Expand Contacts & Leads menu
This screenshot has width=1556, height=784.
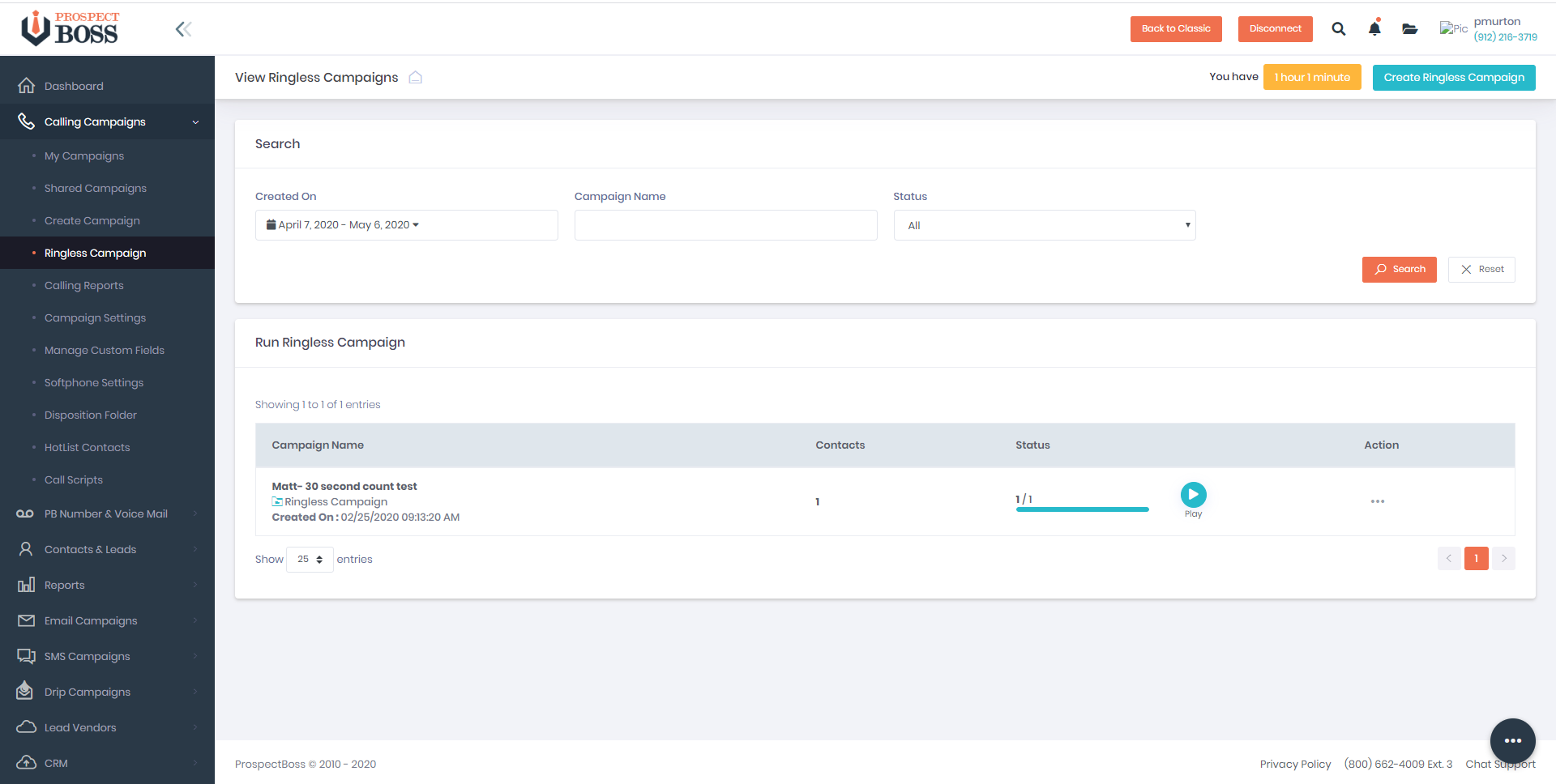(x=195, y=549)
